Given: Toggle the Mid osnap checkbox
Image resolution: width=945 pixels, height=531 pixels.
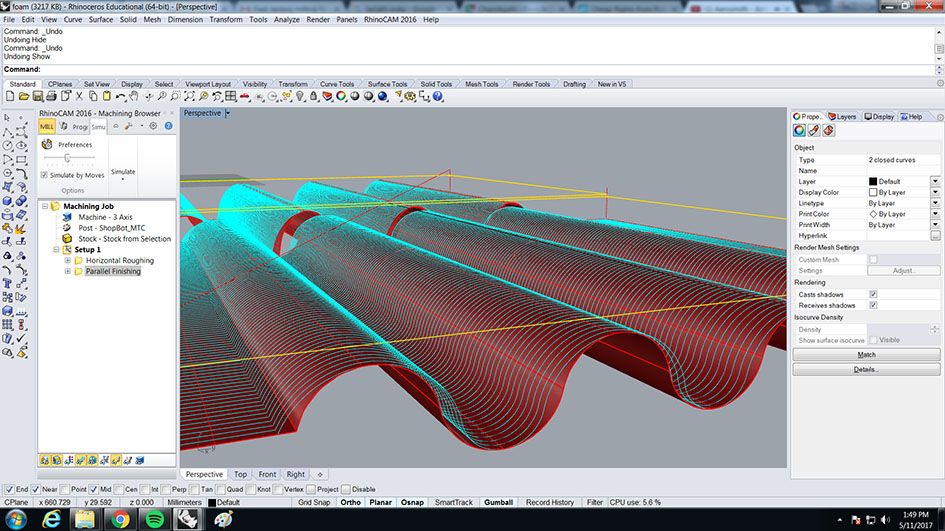Looking at the screenshot, I should click(x=93, y=489).
